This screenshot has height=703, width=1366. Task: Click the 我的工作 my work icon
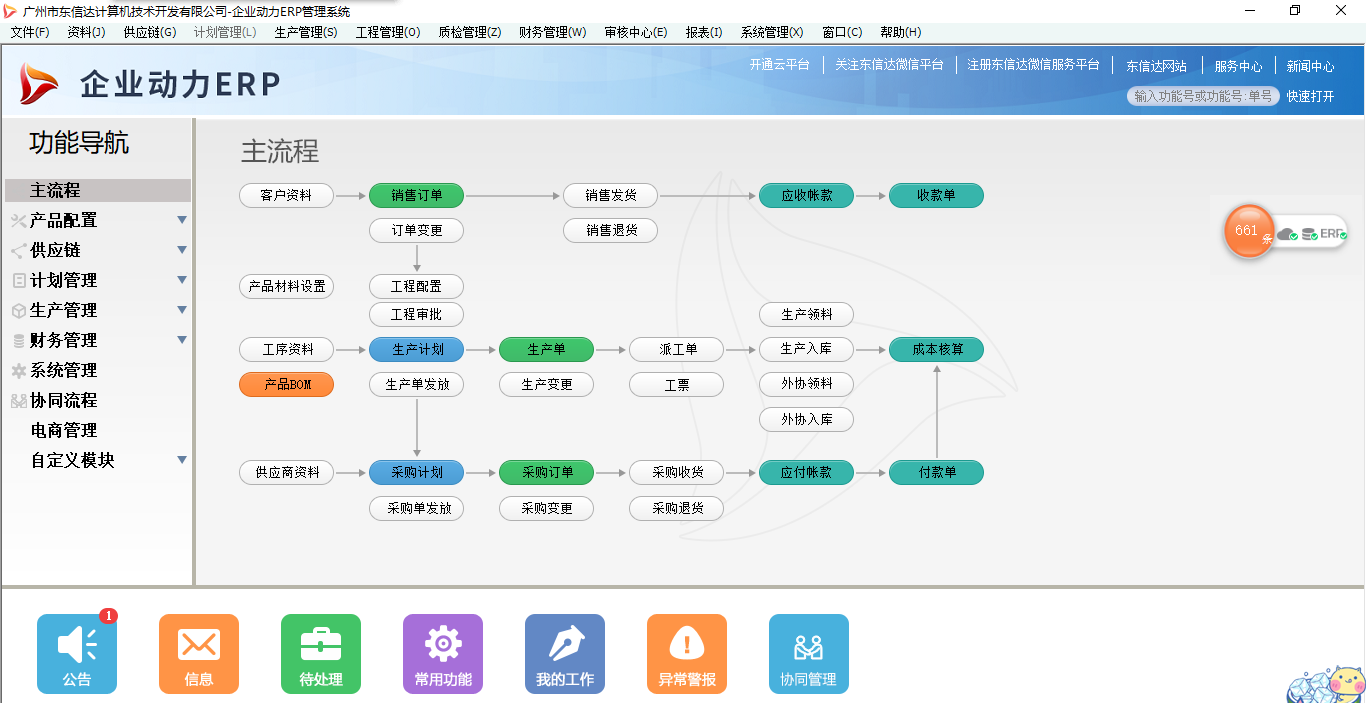click(x=565, y=653)
